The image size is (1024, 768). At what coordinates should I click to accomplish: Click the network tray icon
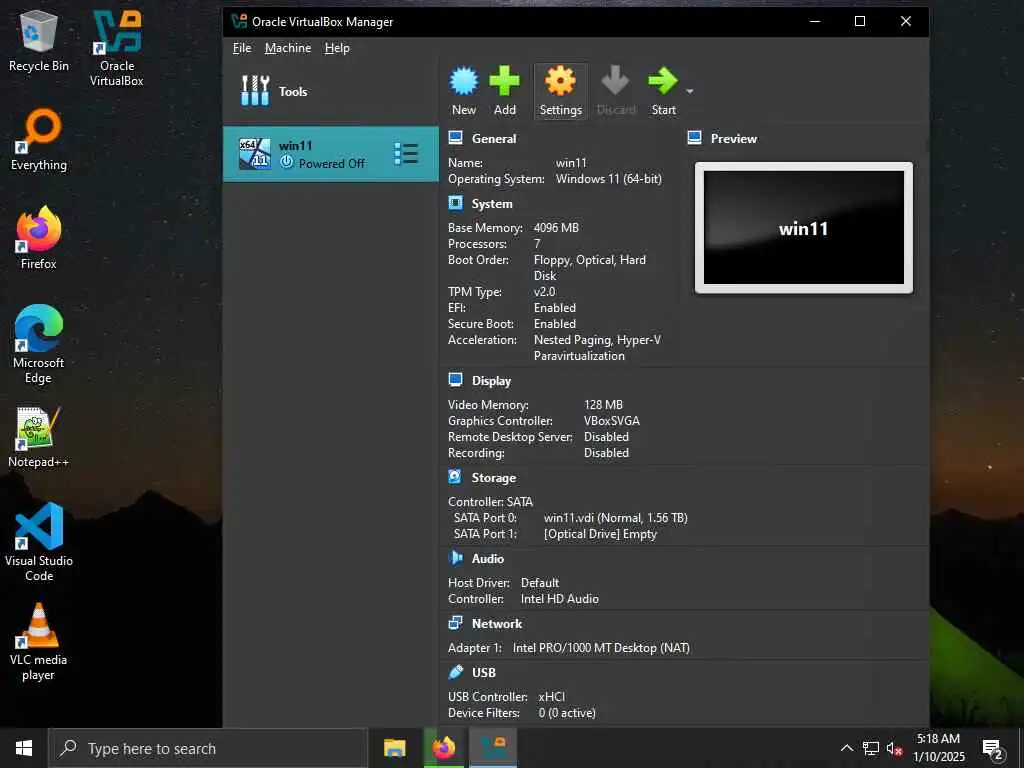[871, 748]
